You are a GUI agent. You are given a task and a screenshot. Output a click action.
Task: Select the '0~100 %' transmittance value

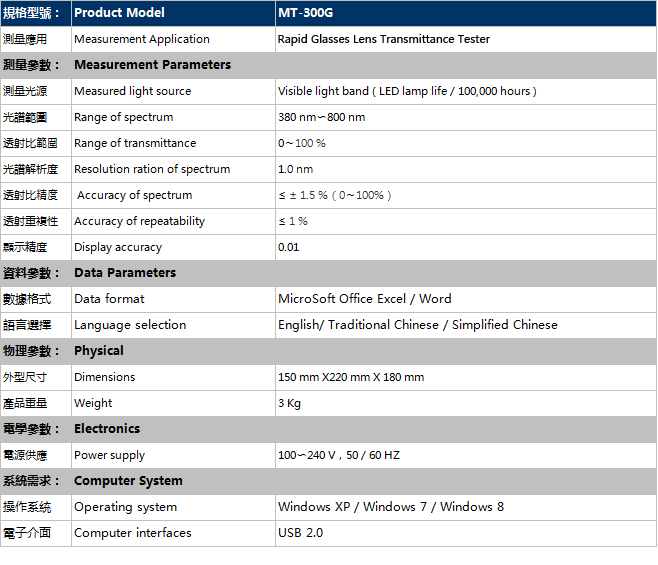pos(302,143)
